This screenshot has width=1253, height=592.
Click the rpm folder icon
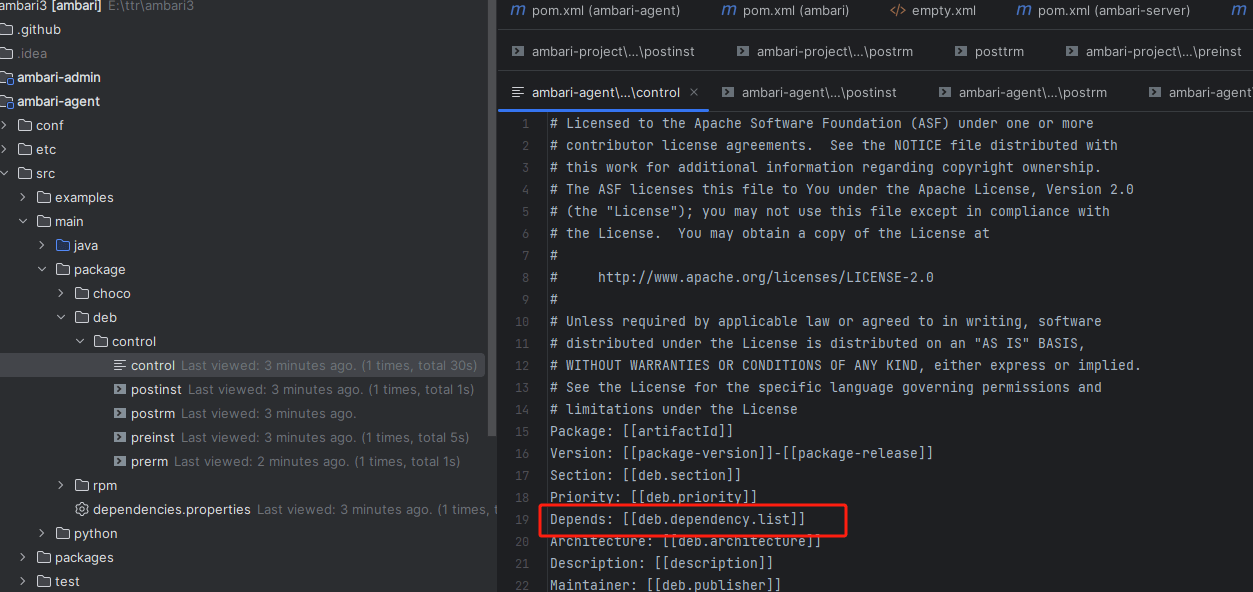coord(82,485)
